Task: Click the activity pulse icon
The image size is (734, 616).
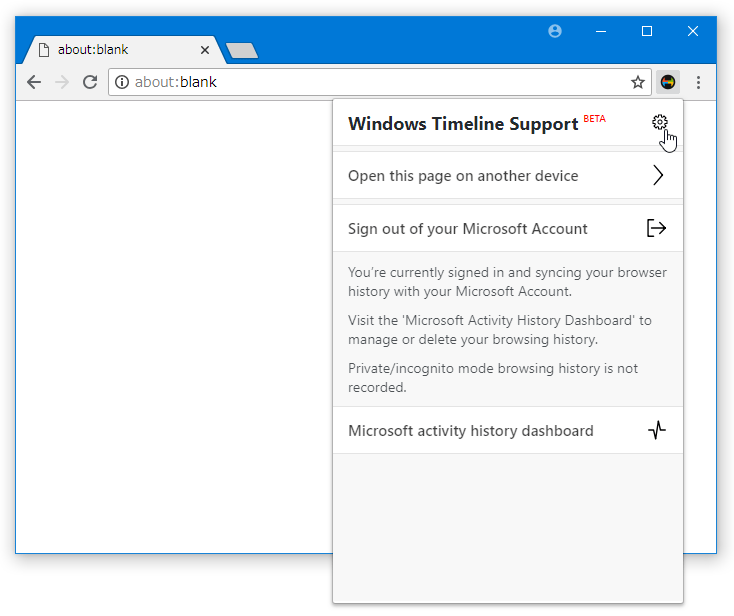Action: (x=657, y=430)
